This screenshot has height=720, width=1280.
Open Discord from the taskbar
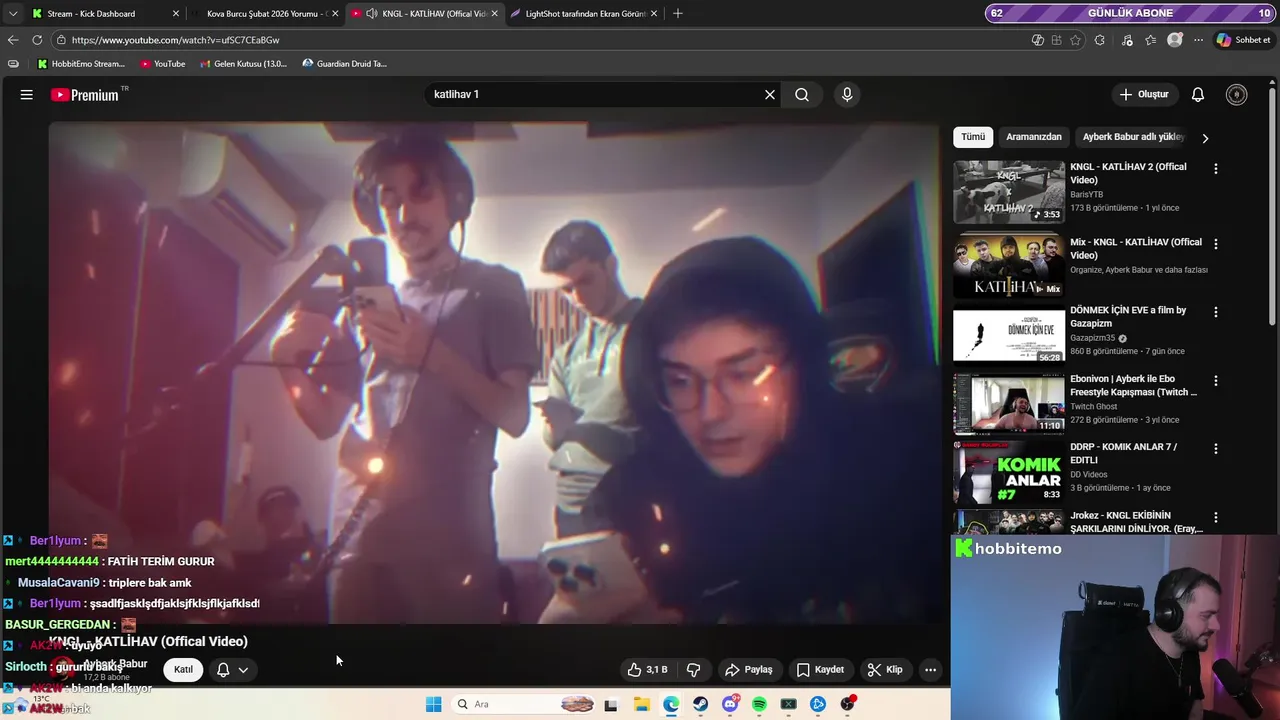point(730,704)
